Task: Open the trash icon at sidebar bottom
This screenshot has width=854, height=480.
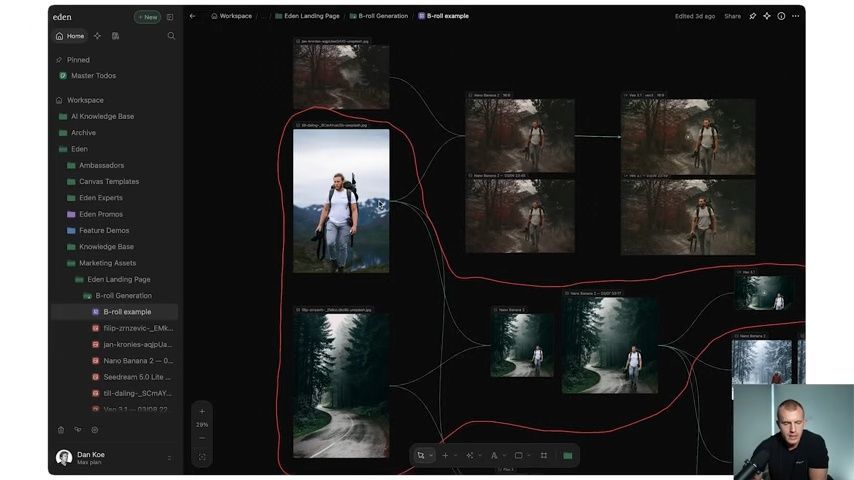Action: tap(61, 430)
